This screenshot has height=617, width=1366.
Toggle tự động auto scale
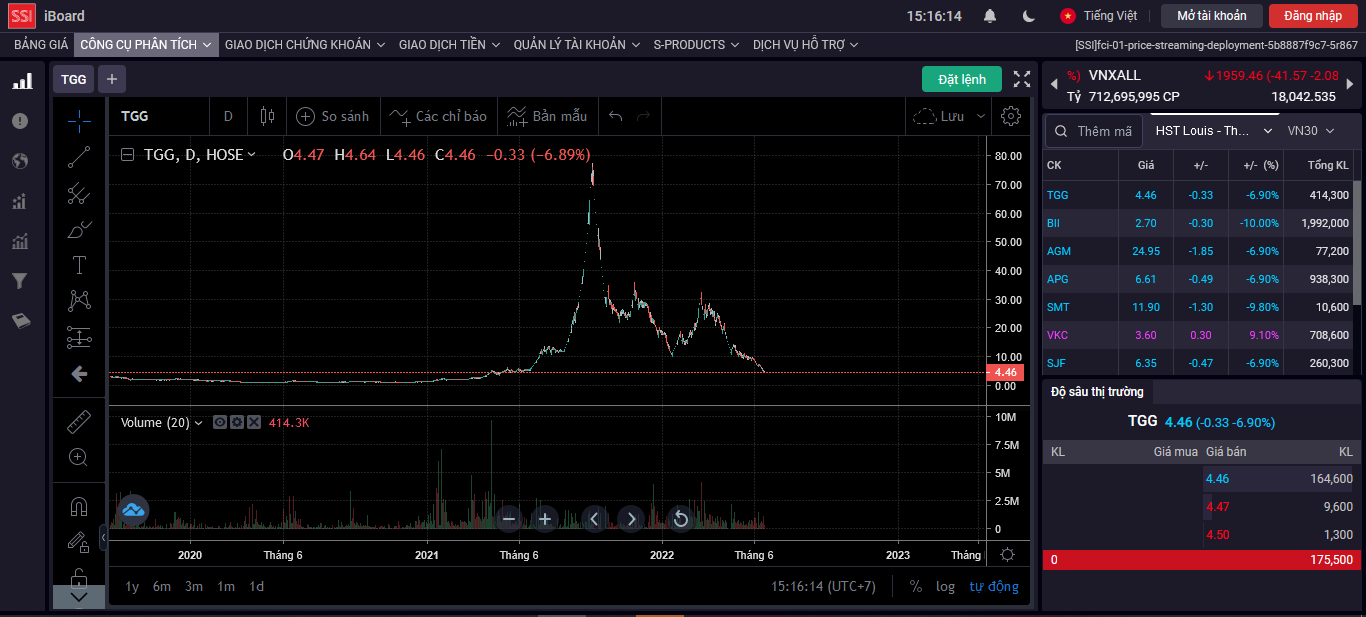(994, 587)
